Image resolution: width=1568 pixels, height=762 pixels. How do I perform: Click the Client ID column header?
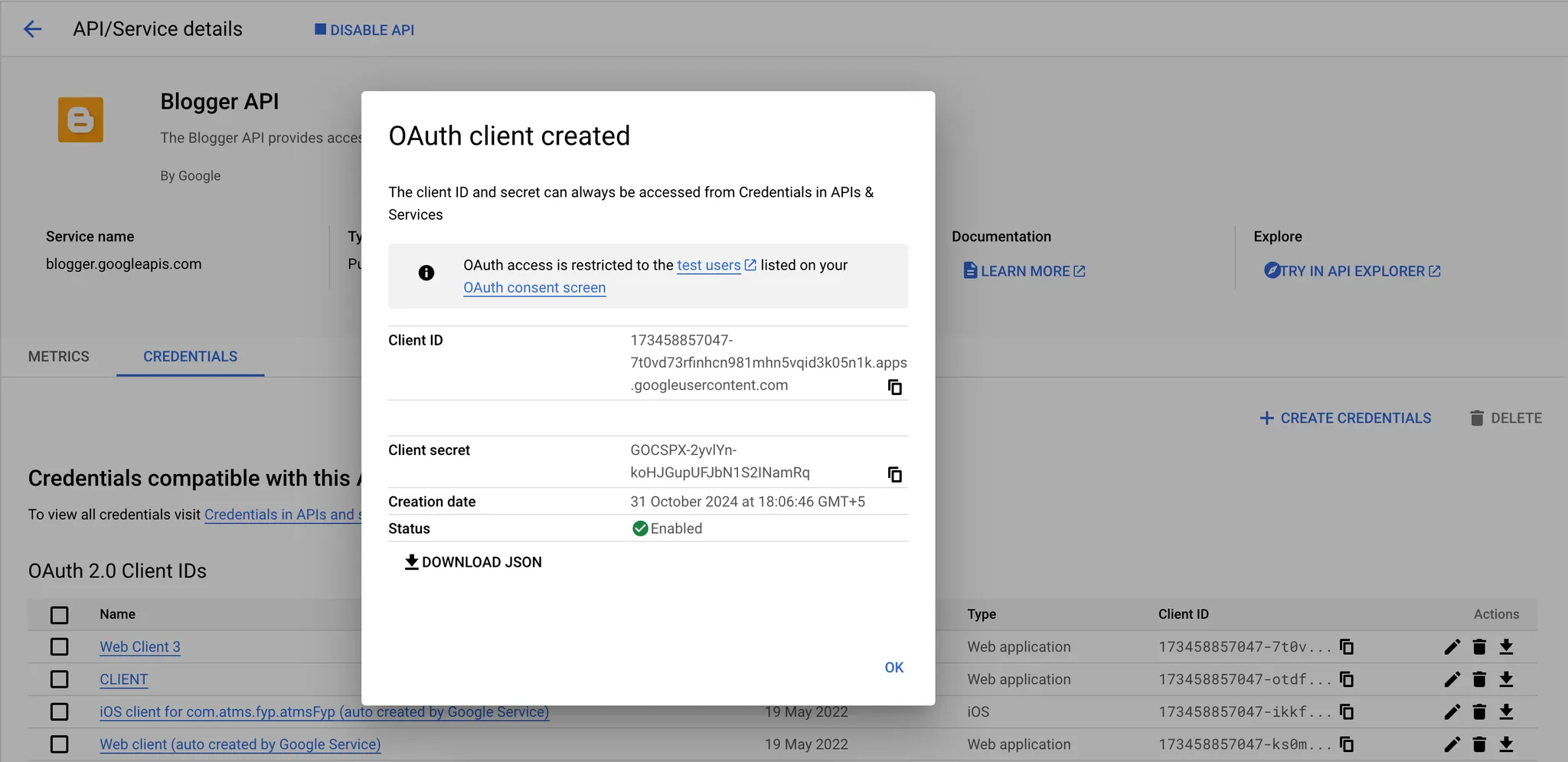coord(1184,614)
